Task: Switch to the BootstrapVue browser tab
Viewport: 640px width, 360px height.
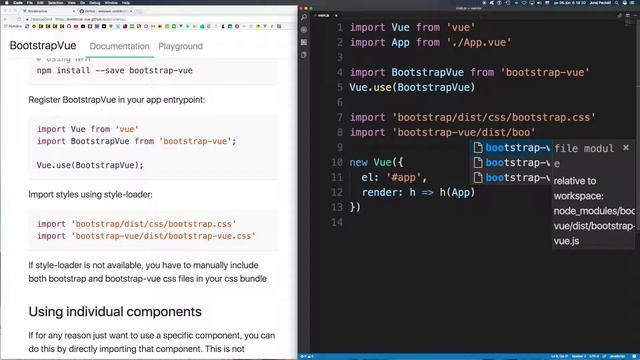Action: tap(48, 11)
